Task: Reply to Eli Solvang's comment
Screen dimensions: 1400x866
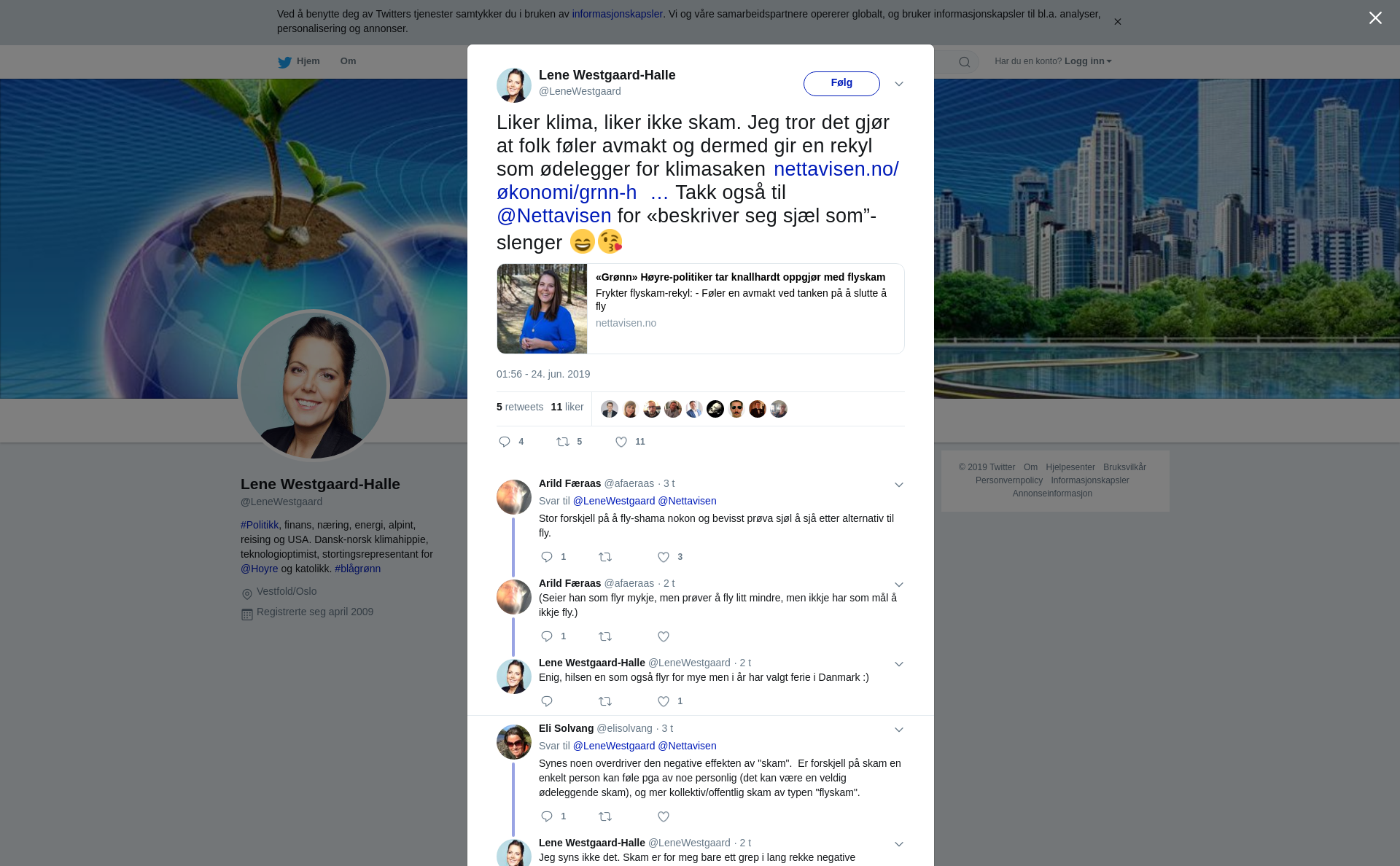Action: [x=547, y=816]
